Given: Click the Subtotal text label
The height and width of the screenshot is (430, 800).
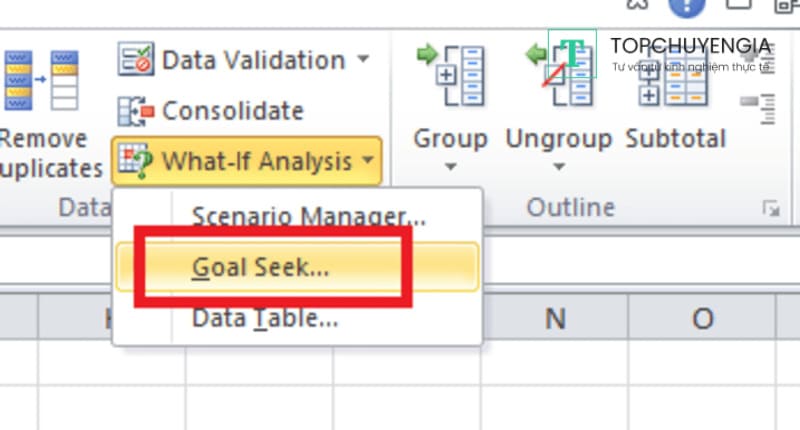Looking at the screenshot, I should 676,138.
